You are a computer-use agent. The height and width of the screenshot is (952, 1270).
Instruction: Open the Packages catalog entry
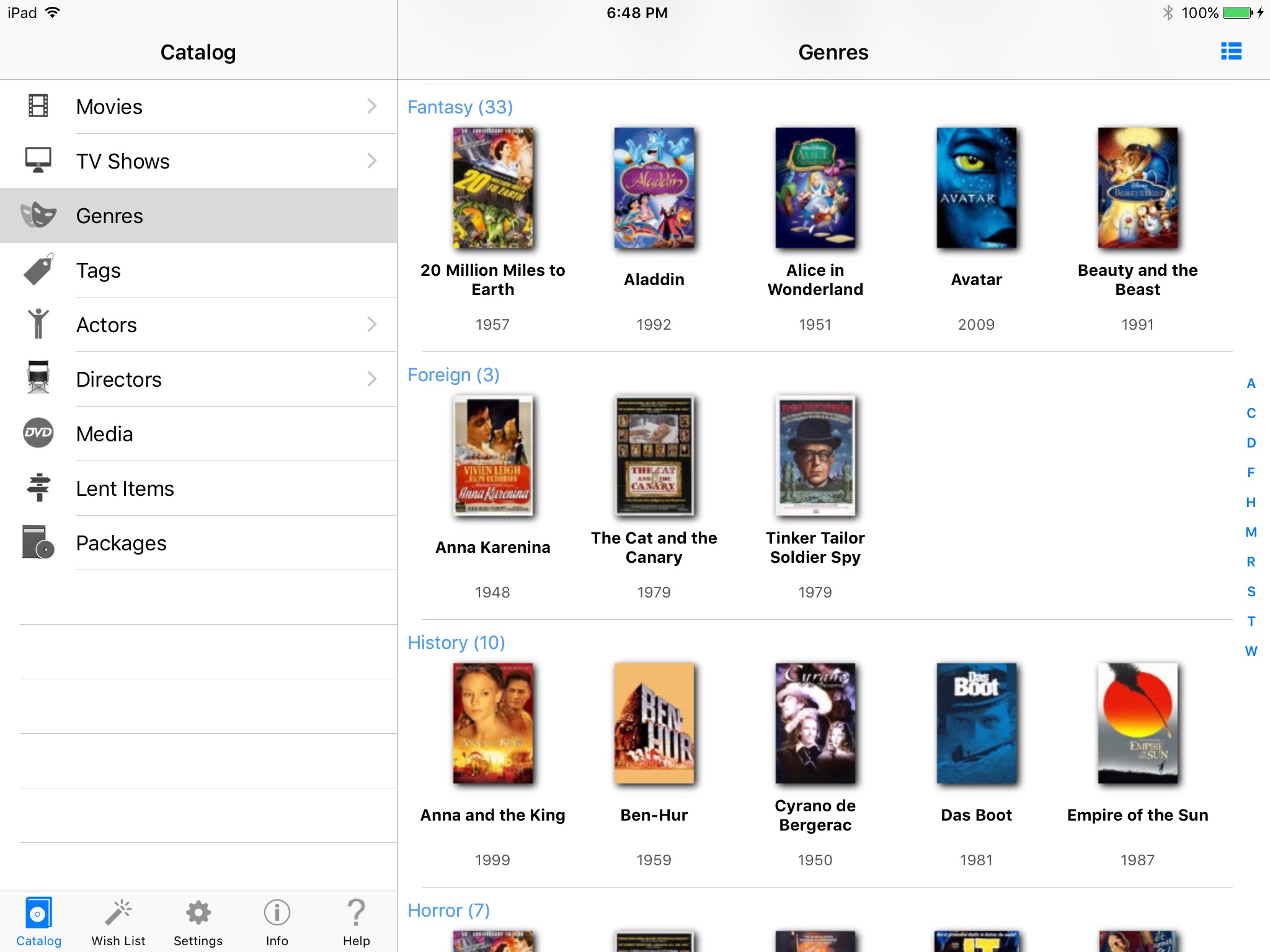[198, 543]
